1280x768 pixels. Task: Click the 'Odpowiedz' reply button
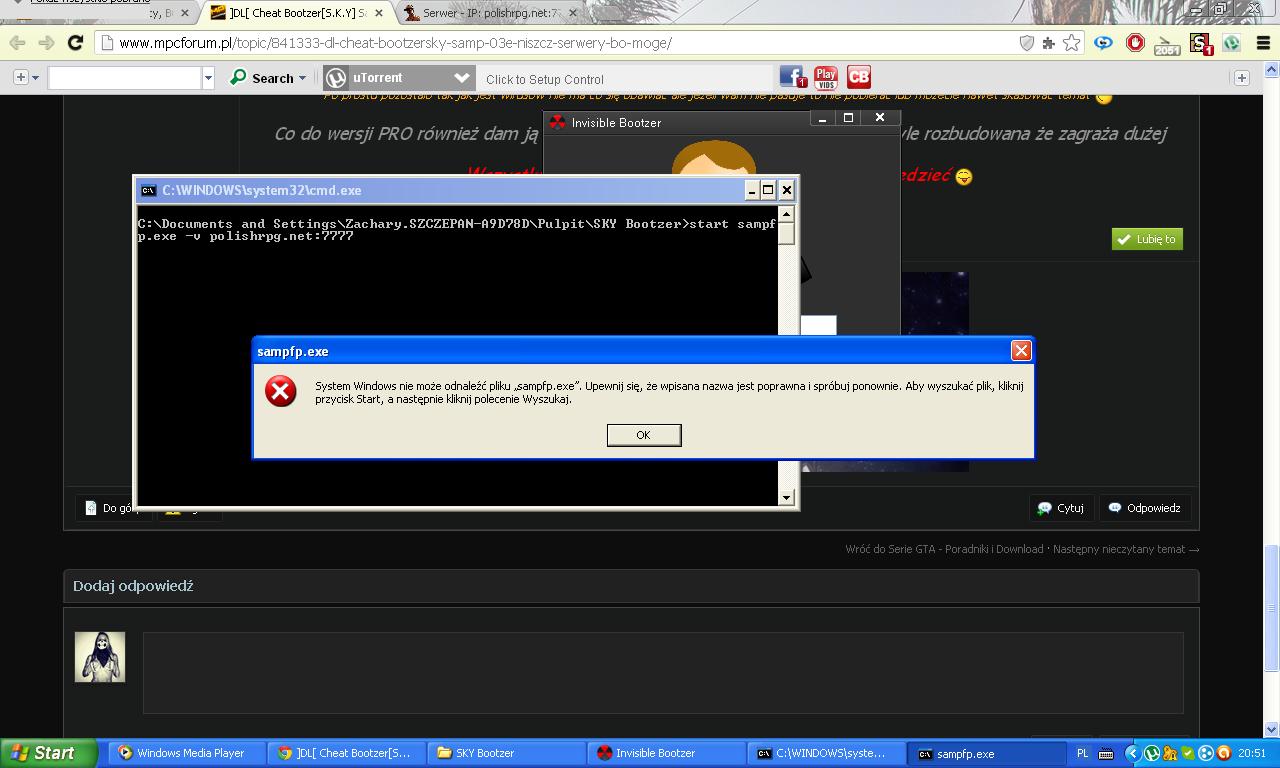tap(1144, 508)
